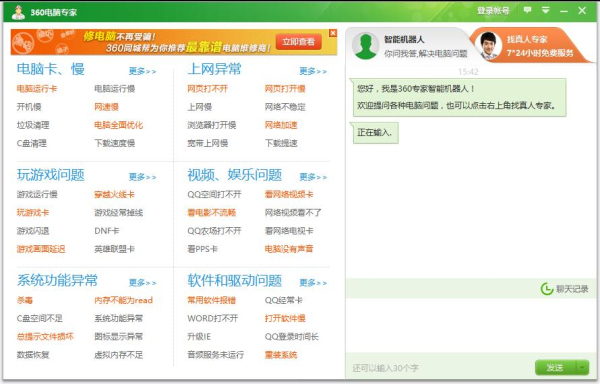The width and height of the screenshot is (600, 384).
Task: Click 看电影不流畅 link
Action: (212, 213)
